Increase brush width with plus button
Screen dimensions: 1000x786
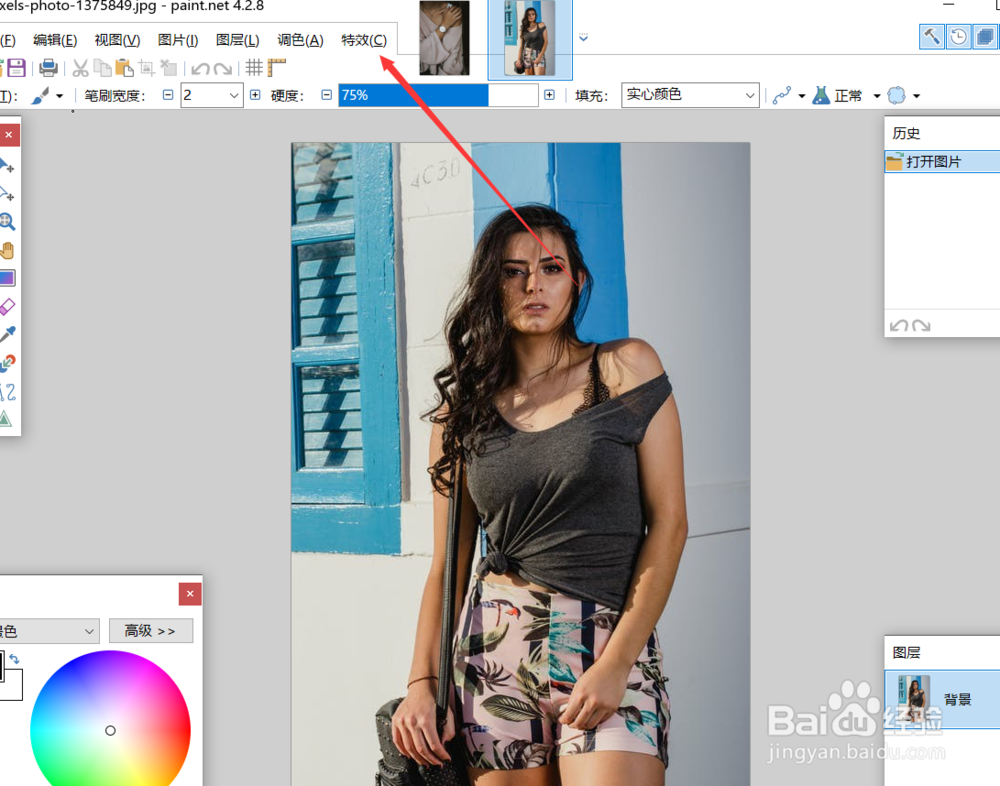click(x=255, y=95)
